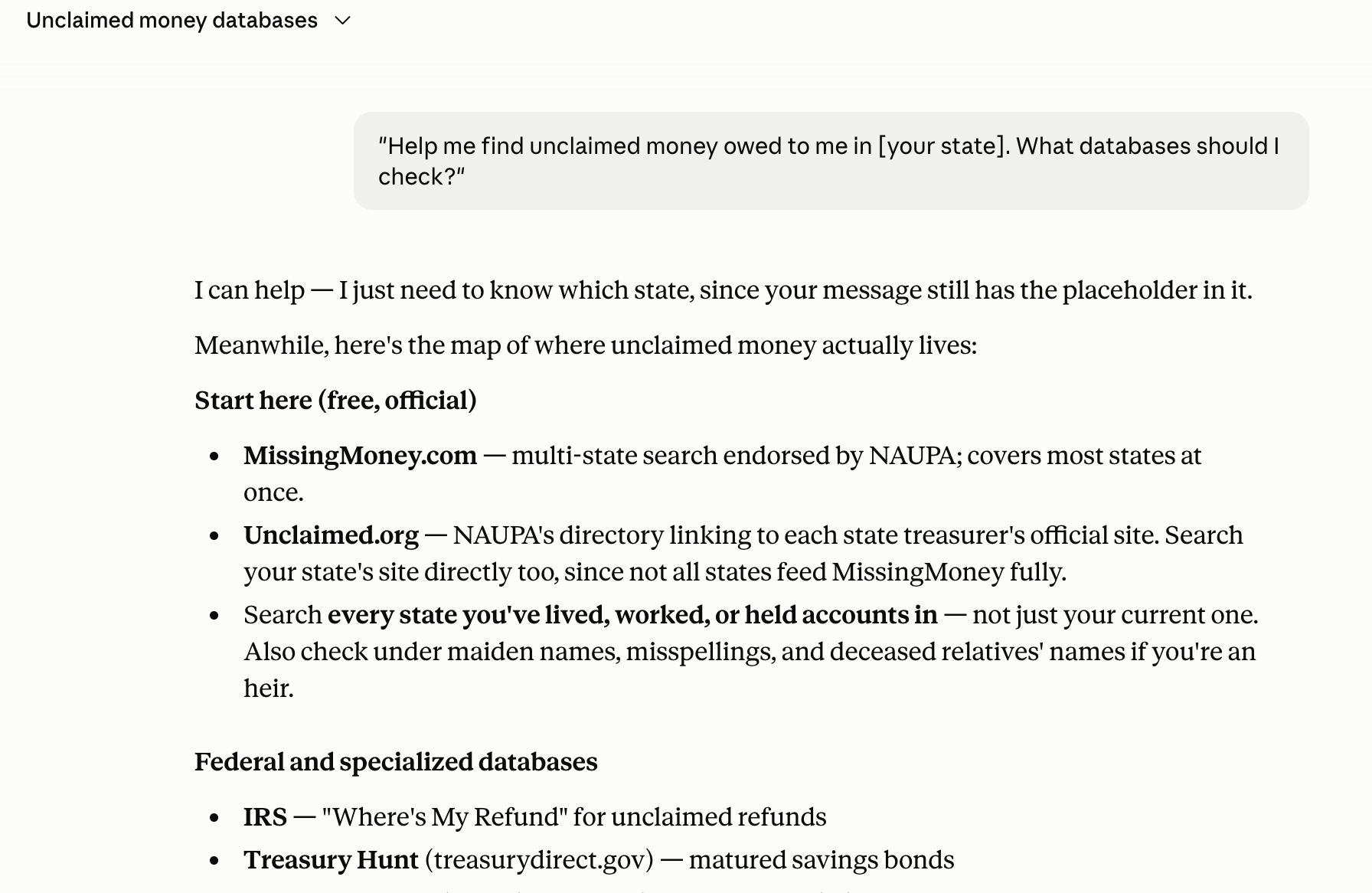Click the "Unclaimed money databases" conversation title
The width and height of the screenshot is (1372, 893).
point(171,21)
